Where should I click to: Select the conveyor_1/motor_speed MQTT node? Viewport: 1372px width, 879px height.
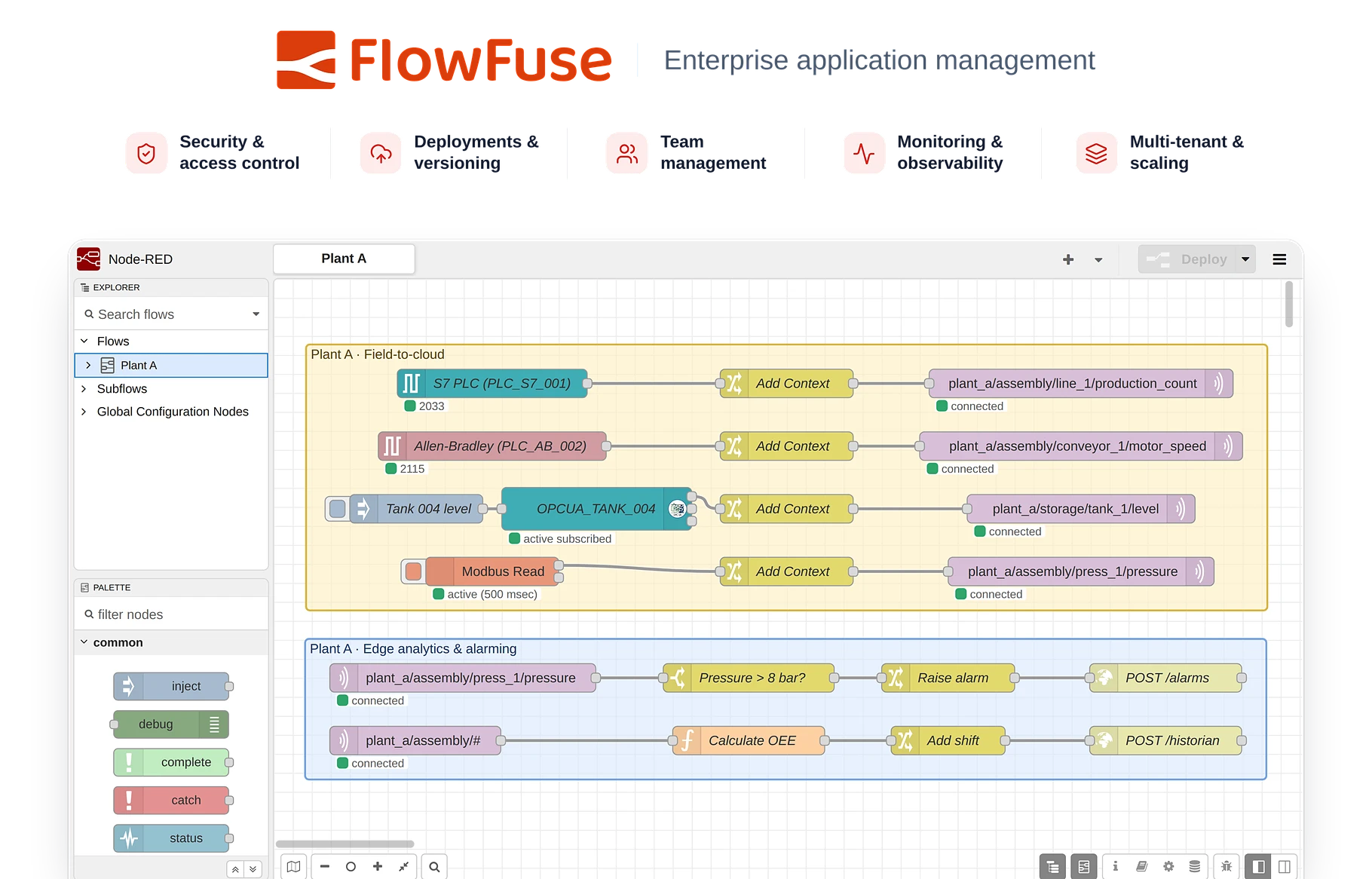coord(1081,446)
